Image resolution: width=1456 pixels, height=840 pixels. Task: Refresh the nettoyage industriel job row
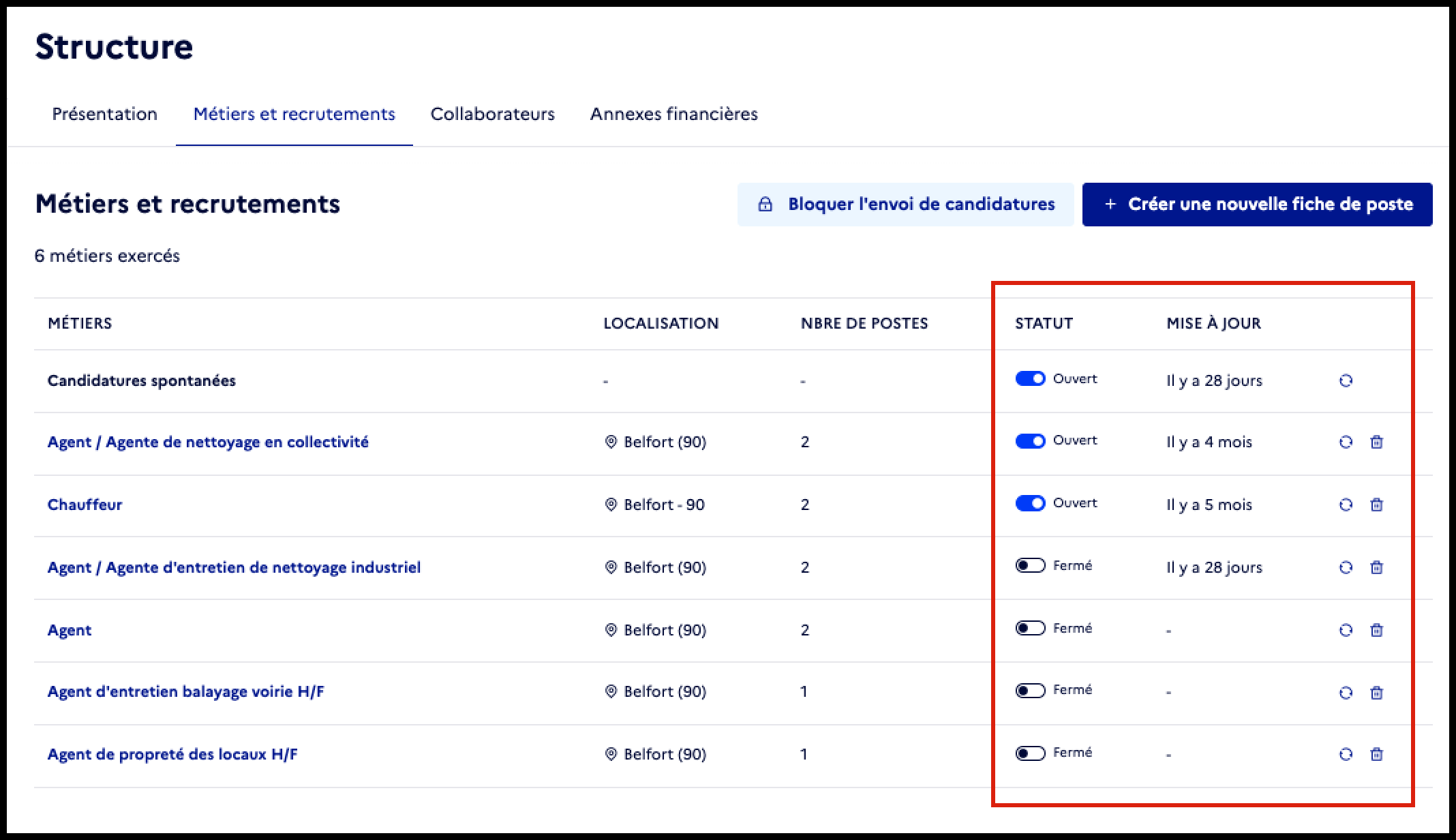(1346, 567)
